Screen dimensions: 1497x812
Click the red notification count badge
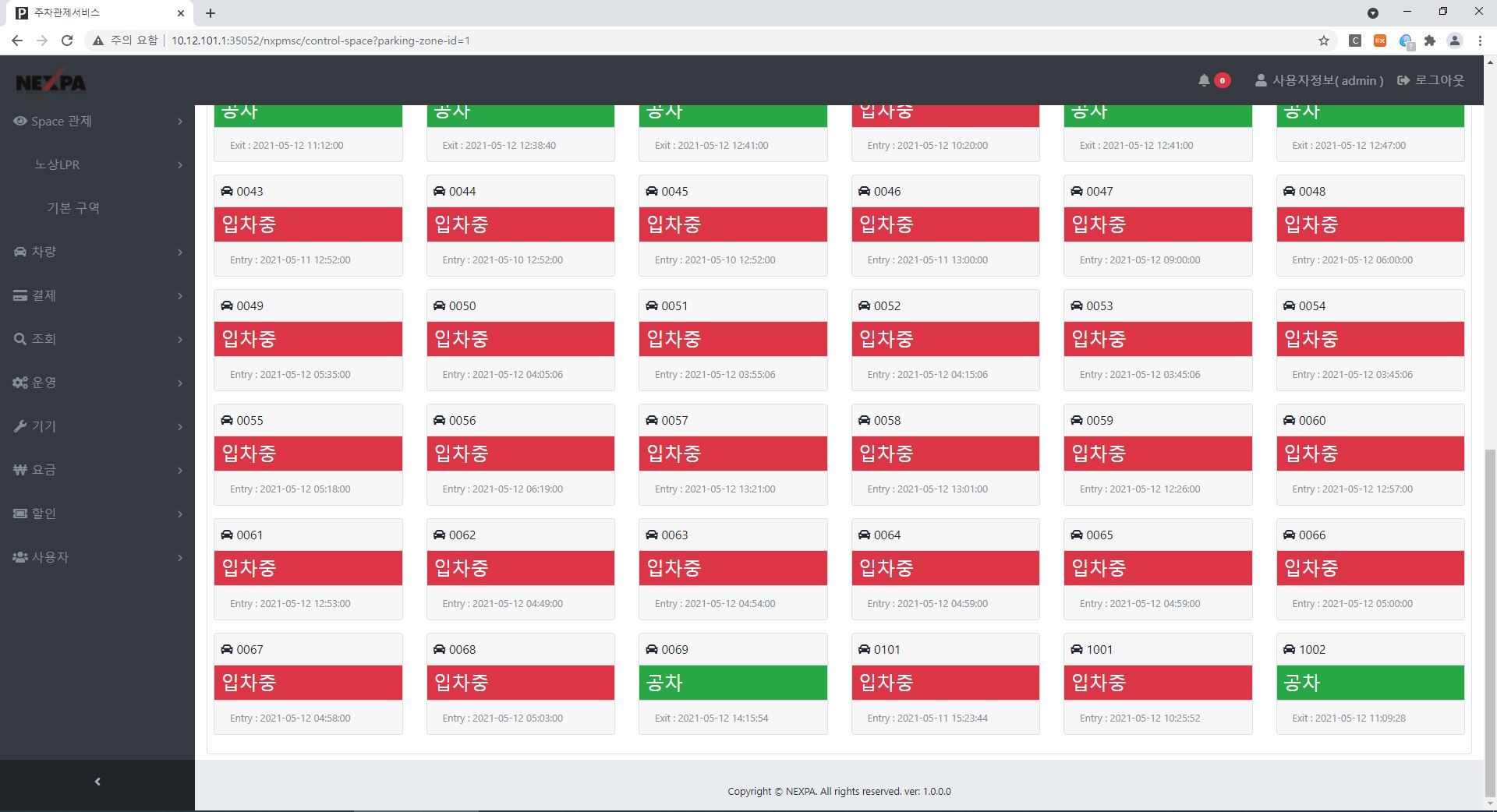[x=1223, y=80]
